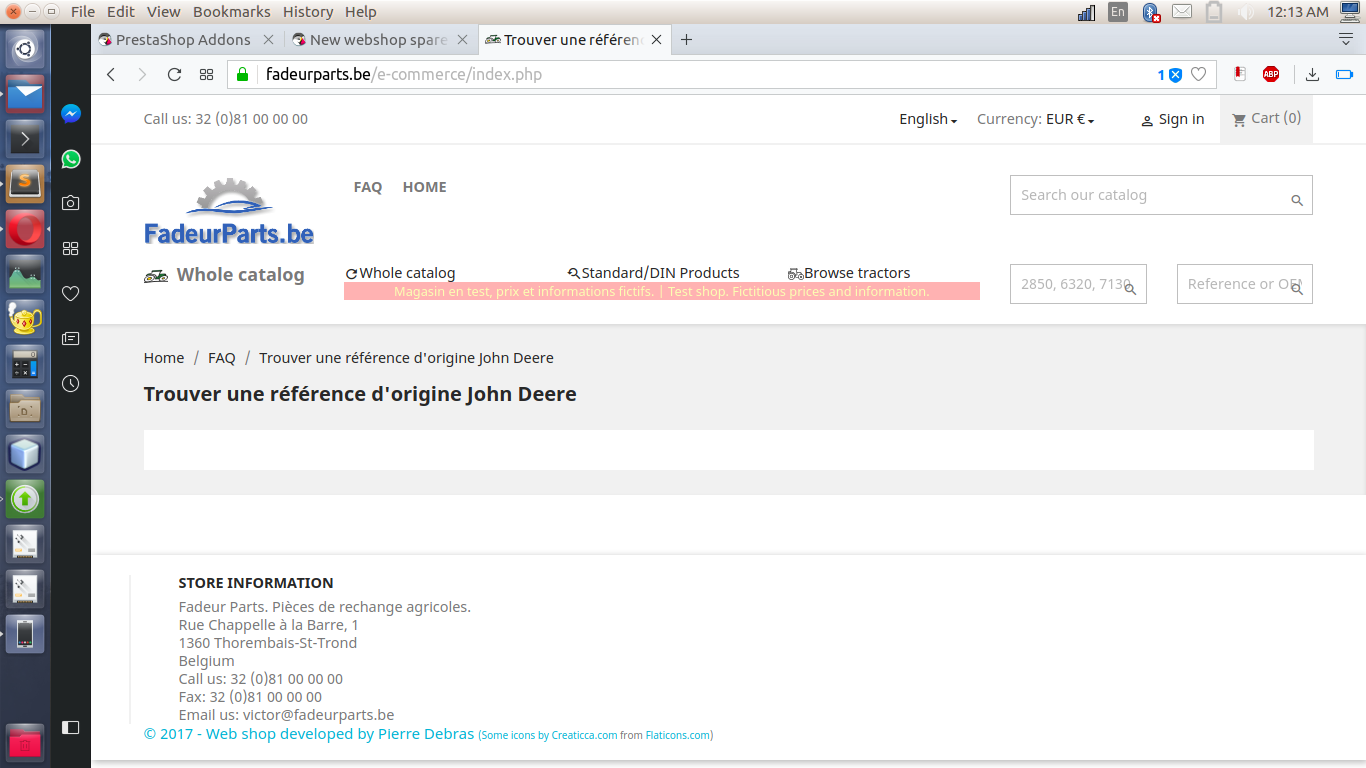Go to HOME in the navigation
The width and height of the screenshot is (1366, 768).
click(425, 187)
